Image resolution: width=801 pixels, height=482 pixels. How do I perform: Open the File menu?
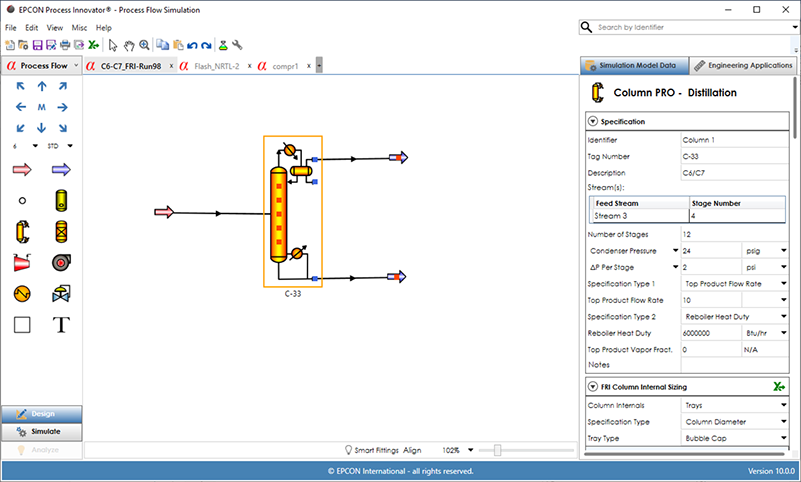11,28
